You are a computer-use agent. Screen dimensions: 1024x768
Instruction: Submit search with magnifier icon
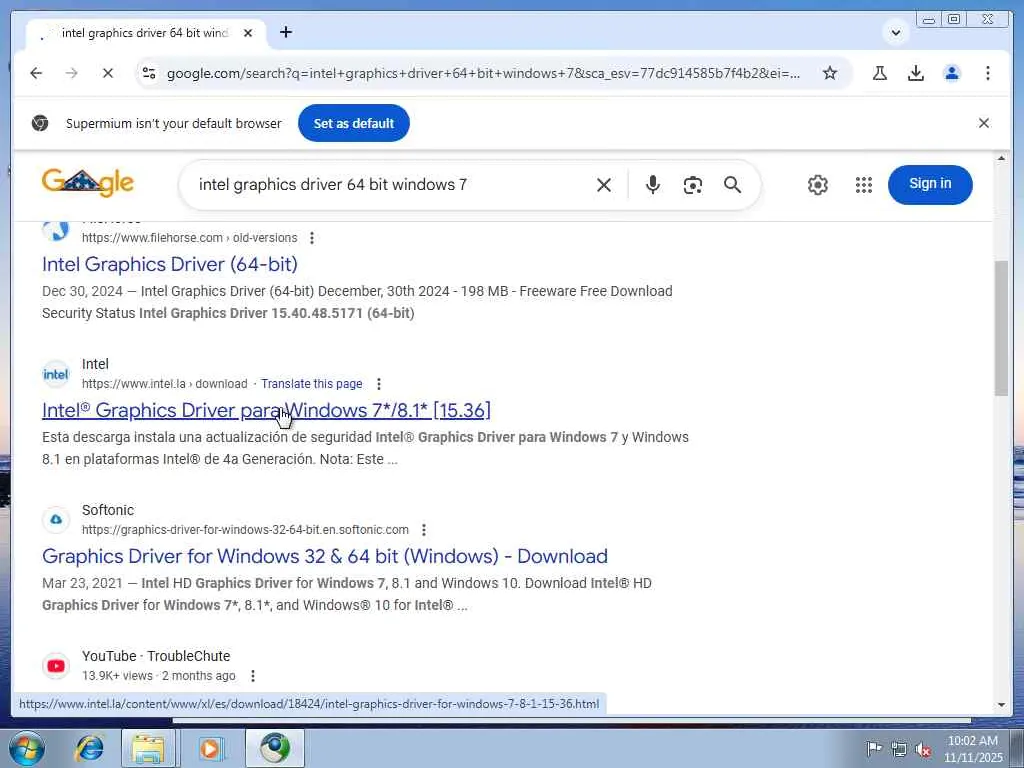tap(733, 185)
